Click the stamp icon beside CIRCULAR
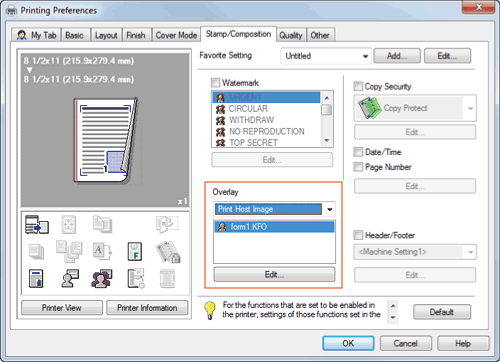The height and width of the screenshot is (362, 500). point(220,109)
